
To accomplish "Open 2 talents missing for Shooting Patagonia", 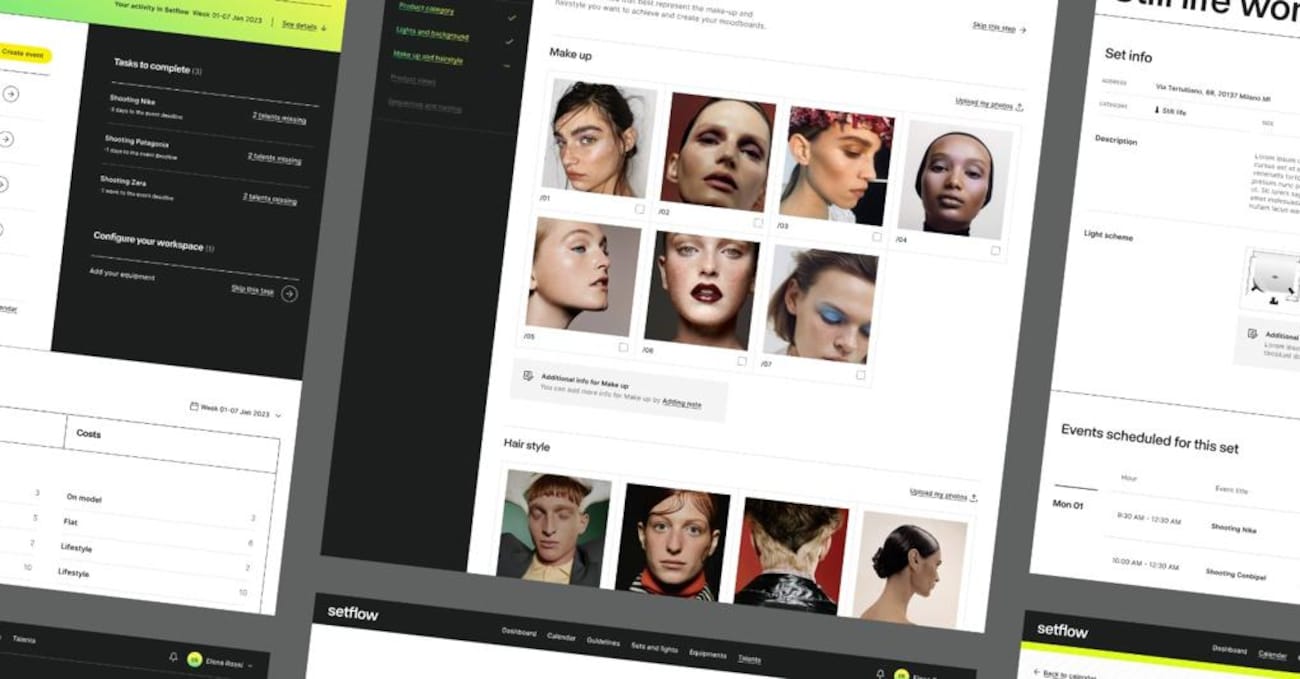I will [274, 158].
